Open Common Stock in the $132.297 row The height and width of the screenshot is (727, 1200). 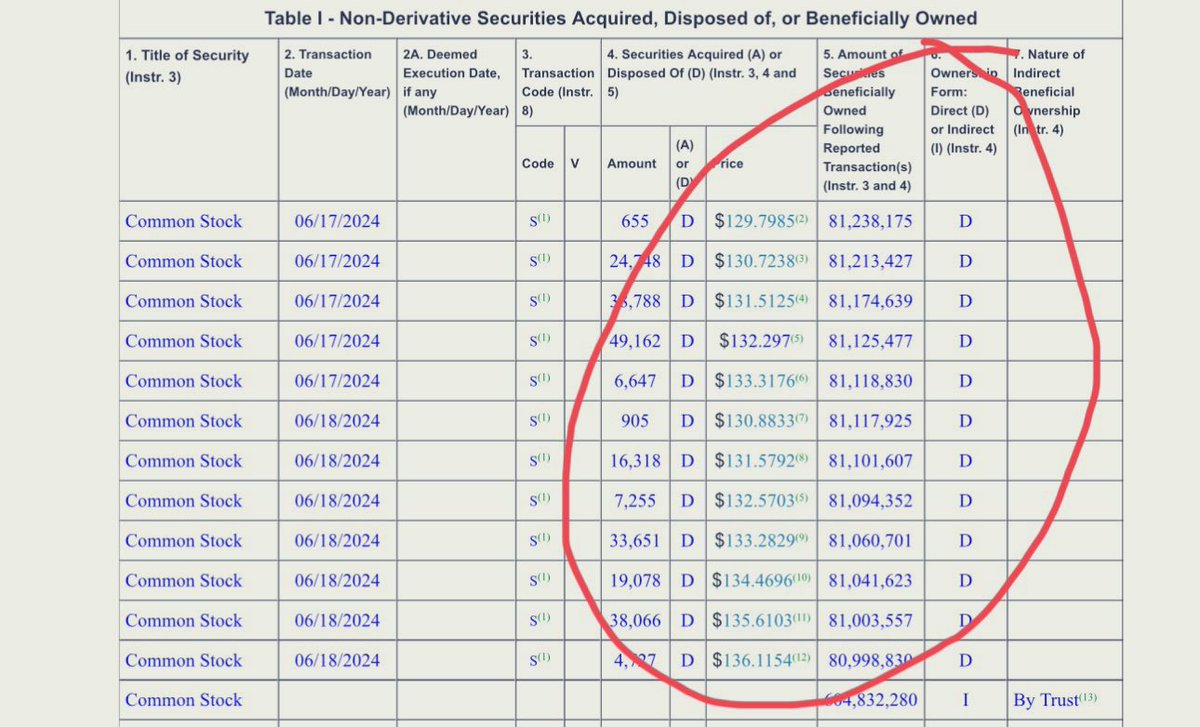click(x=183, y=341)
